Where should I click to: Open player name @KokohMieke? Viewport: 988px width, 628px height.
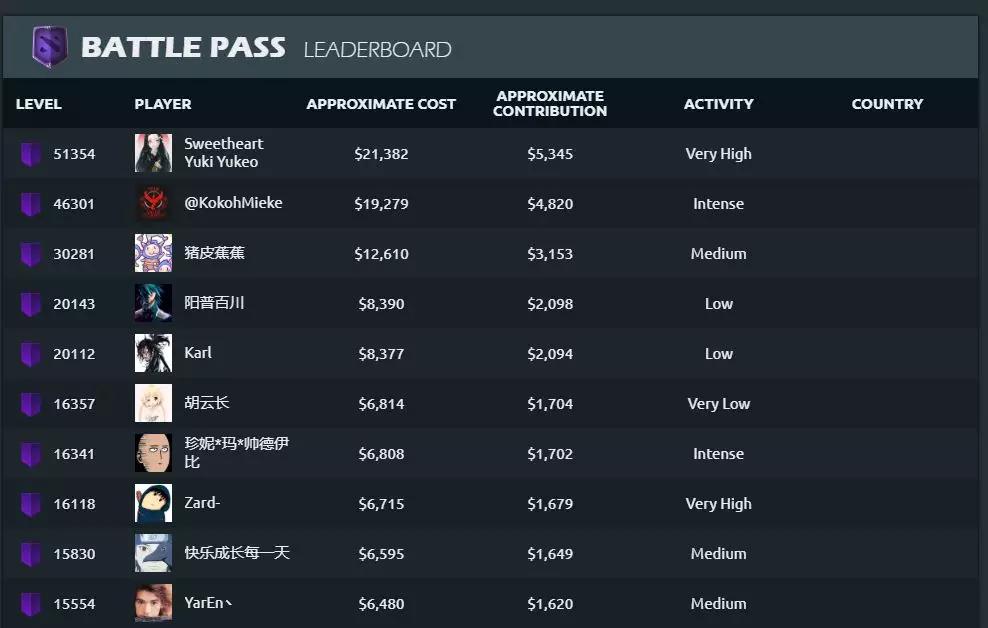pyautogui.click(x=233, y=203)
